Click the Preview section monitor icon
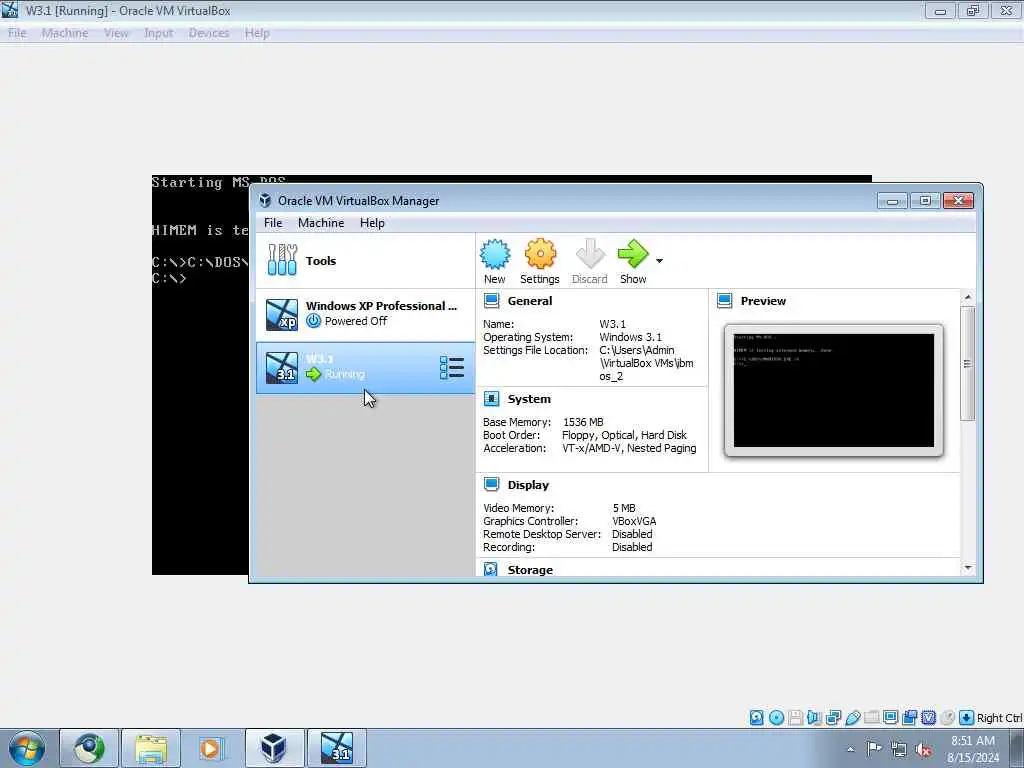Image resolution: width=1024 pixels, height=768 pixels. 725,300
